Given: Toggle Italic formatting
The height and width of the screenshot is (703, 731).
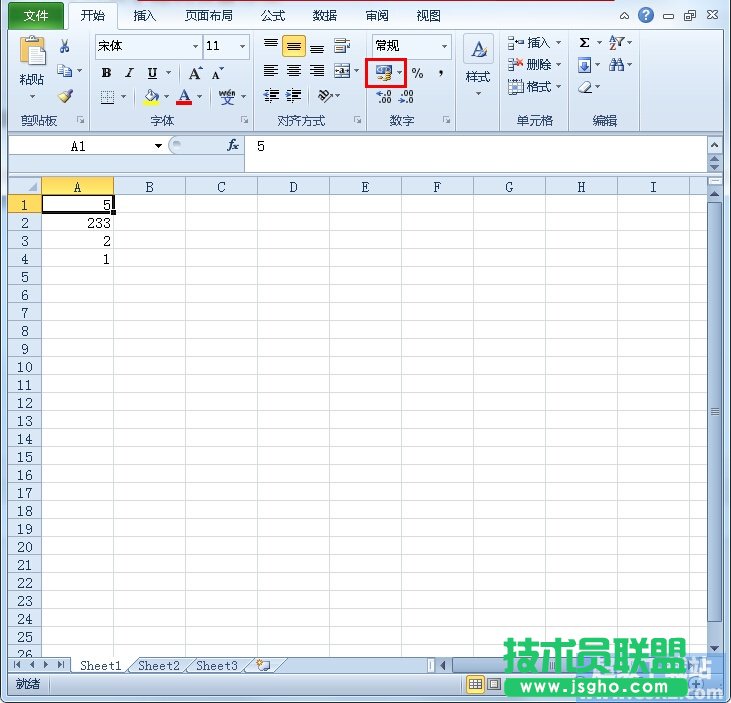Looking at the screenshot, I should pos(129,73).
